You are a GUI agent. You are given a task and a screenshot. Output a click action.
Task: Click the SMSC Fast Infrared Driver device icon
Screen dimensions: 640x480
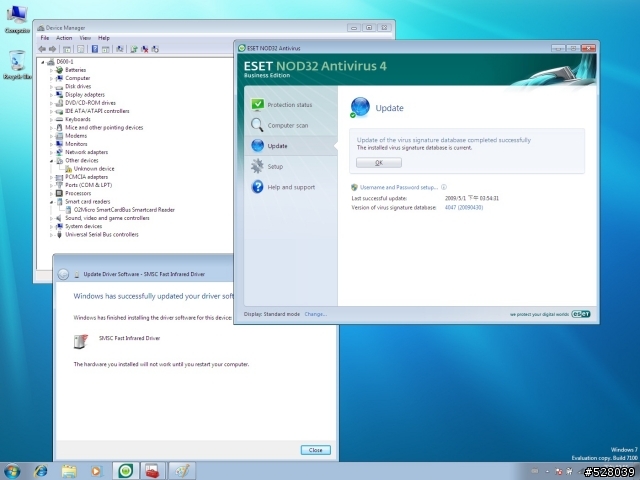(81, 341)
